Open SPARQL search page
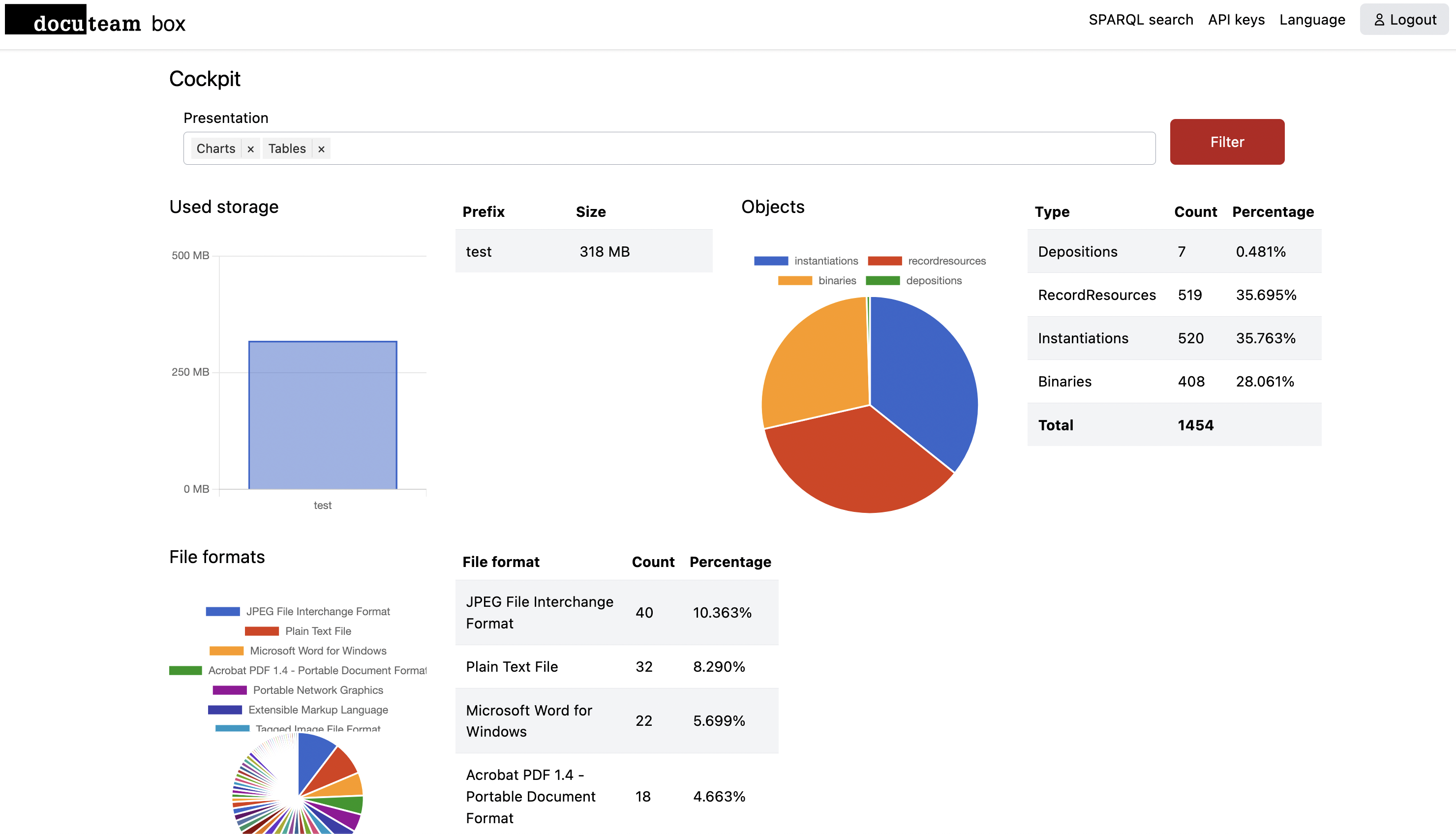The image size is (1456, 834). point(1140,20)
